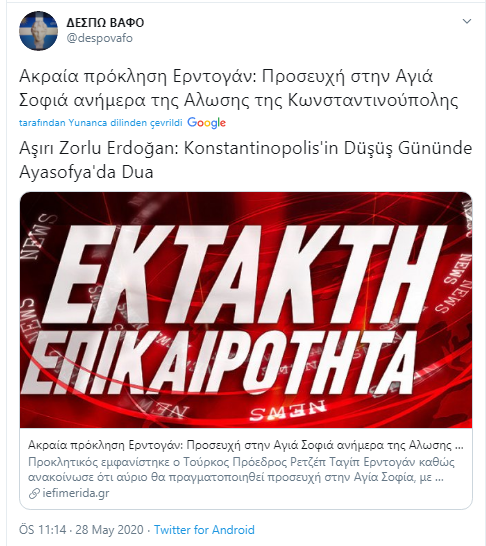Open the link card headline below image
Image resolution: width=486 pixels, height=546 pixels.
pos(245,445)
